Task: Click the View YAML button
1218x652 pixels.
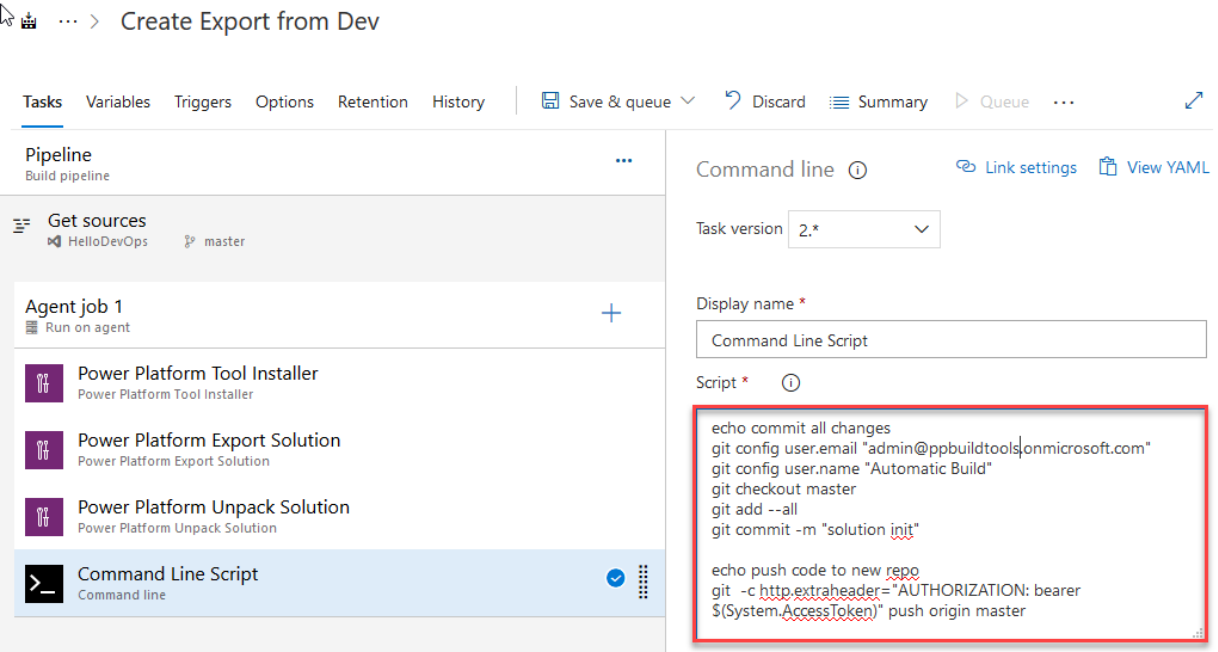Action: [1154, 168]
